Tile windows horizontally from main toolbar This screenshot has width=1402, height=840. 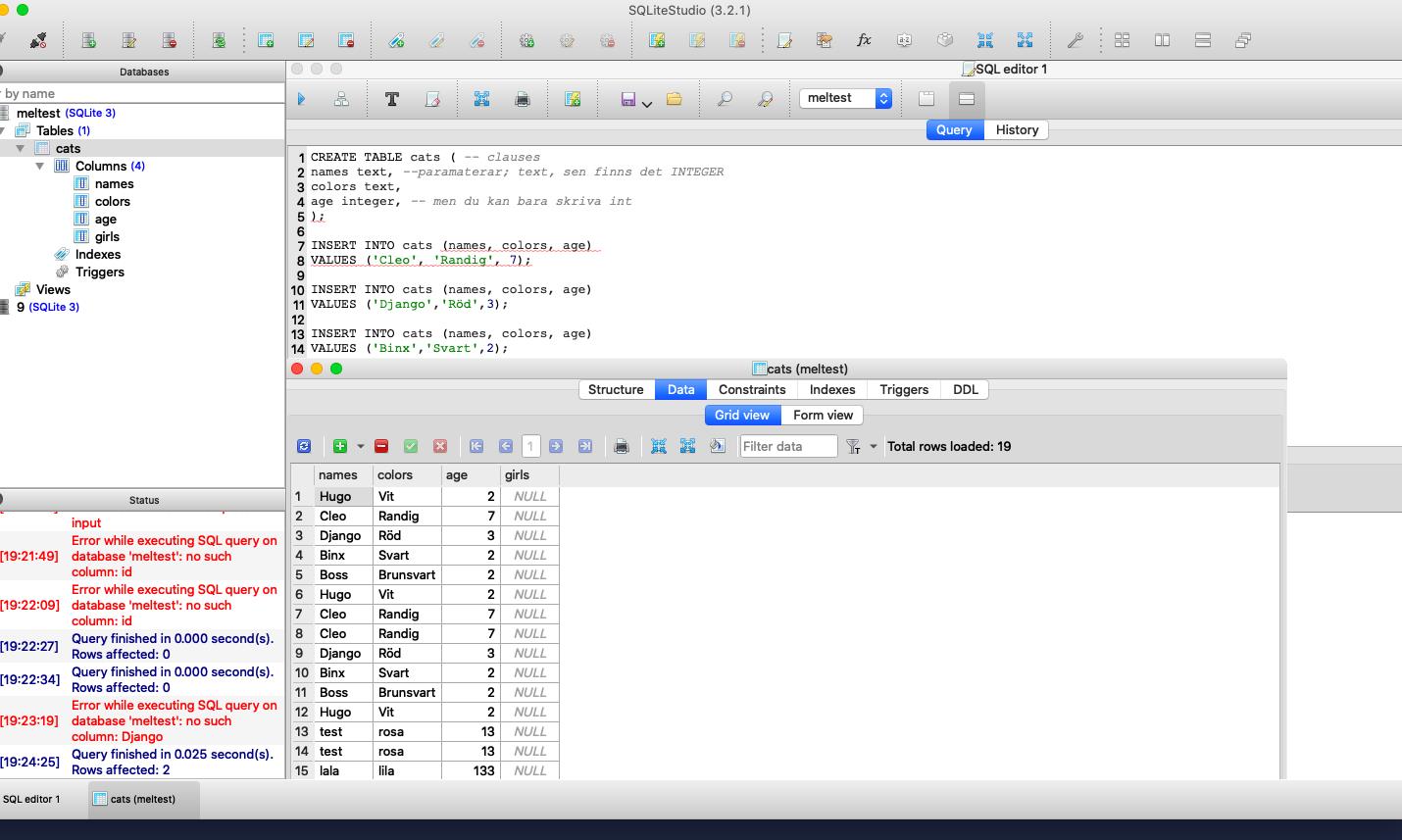[x=1163, y=40]
